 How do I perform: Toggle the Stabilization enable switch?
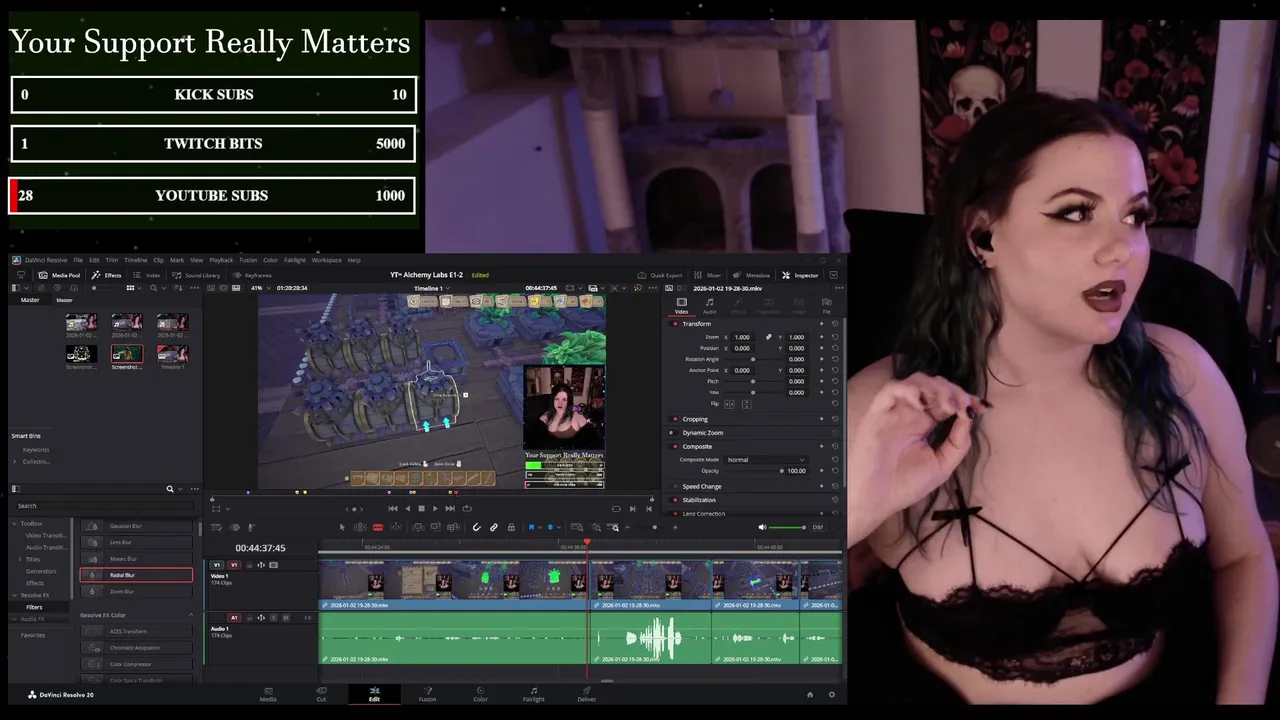pyautogui.click(x=675, y=500)
